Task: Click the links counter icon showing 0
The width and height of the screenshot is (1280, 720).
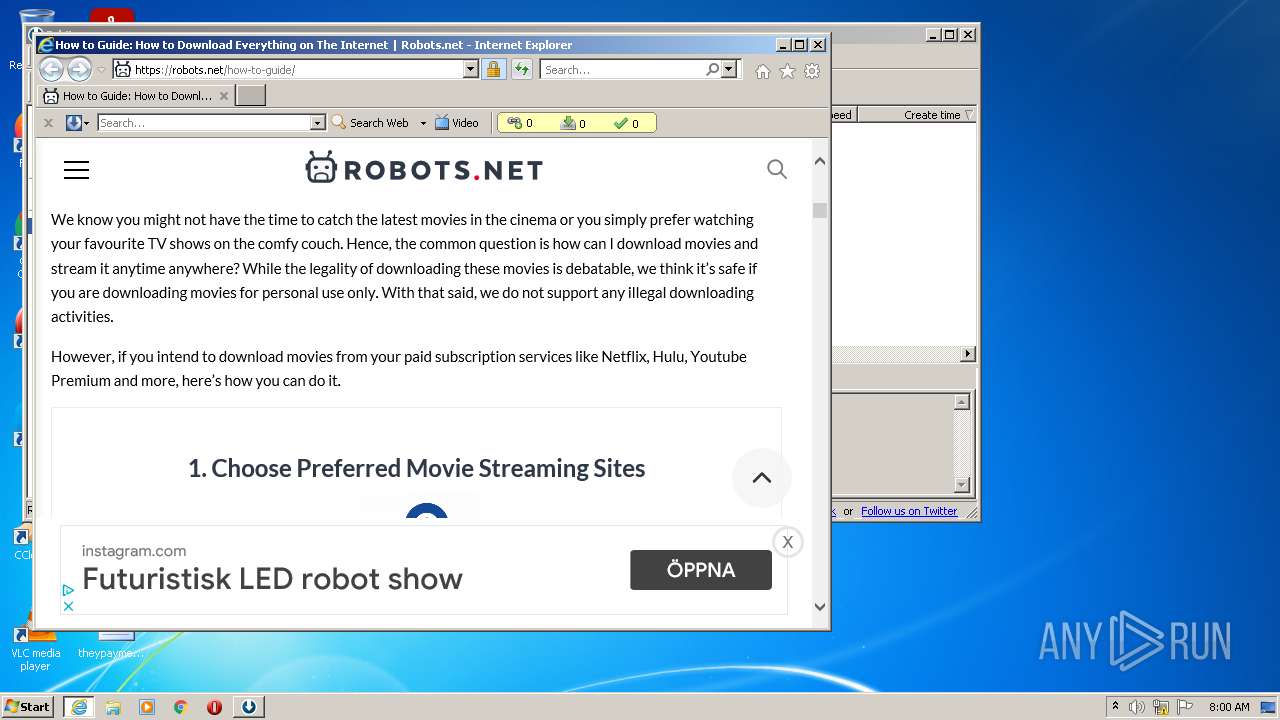Action: tap(520, 123)
